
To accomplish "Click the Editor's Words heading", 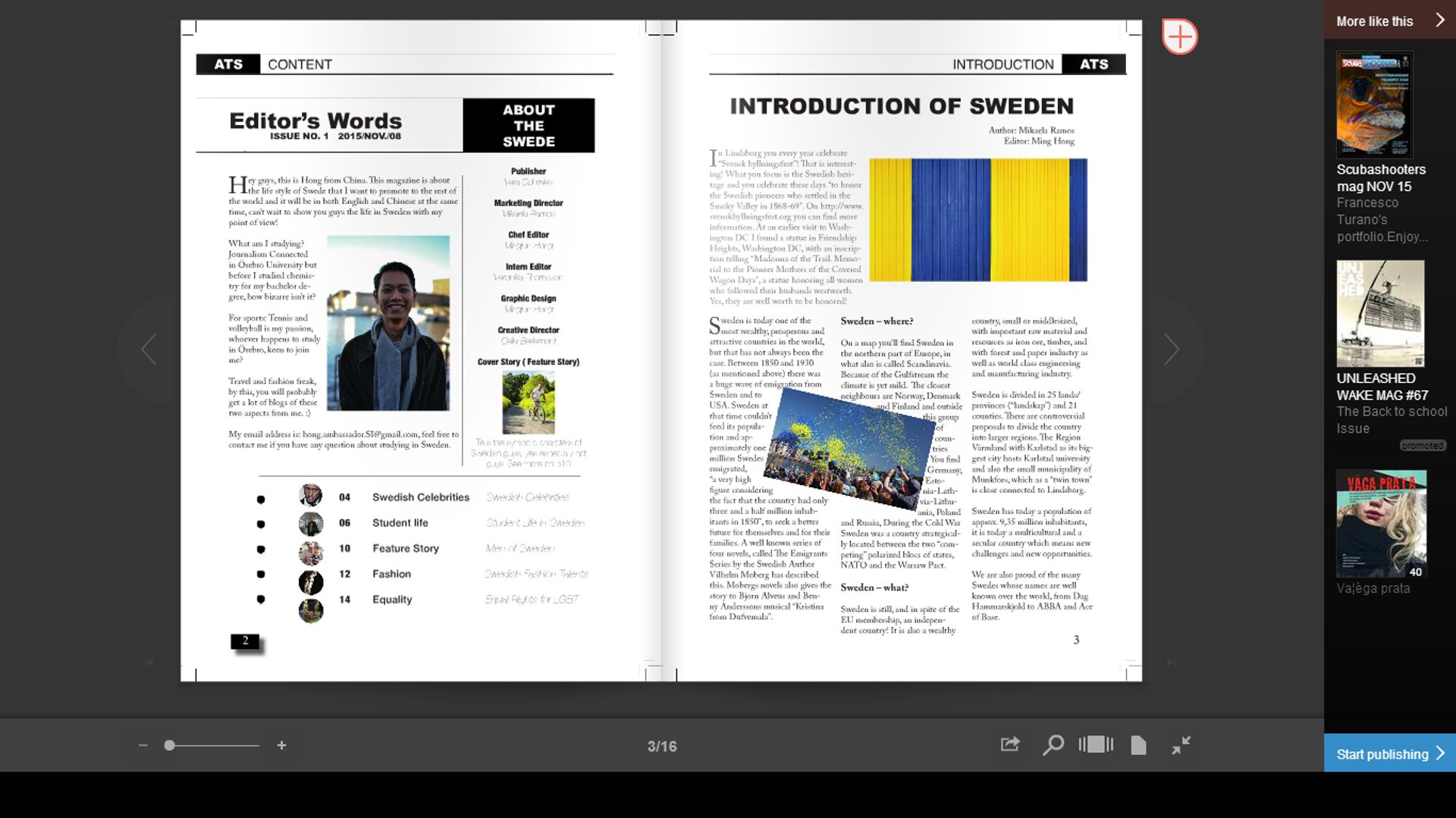I will (315, 121).
